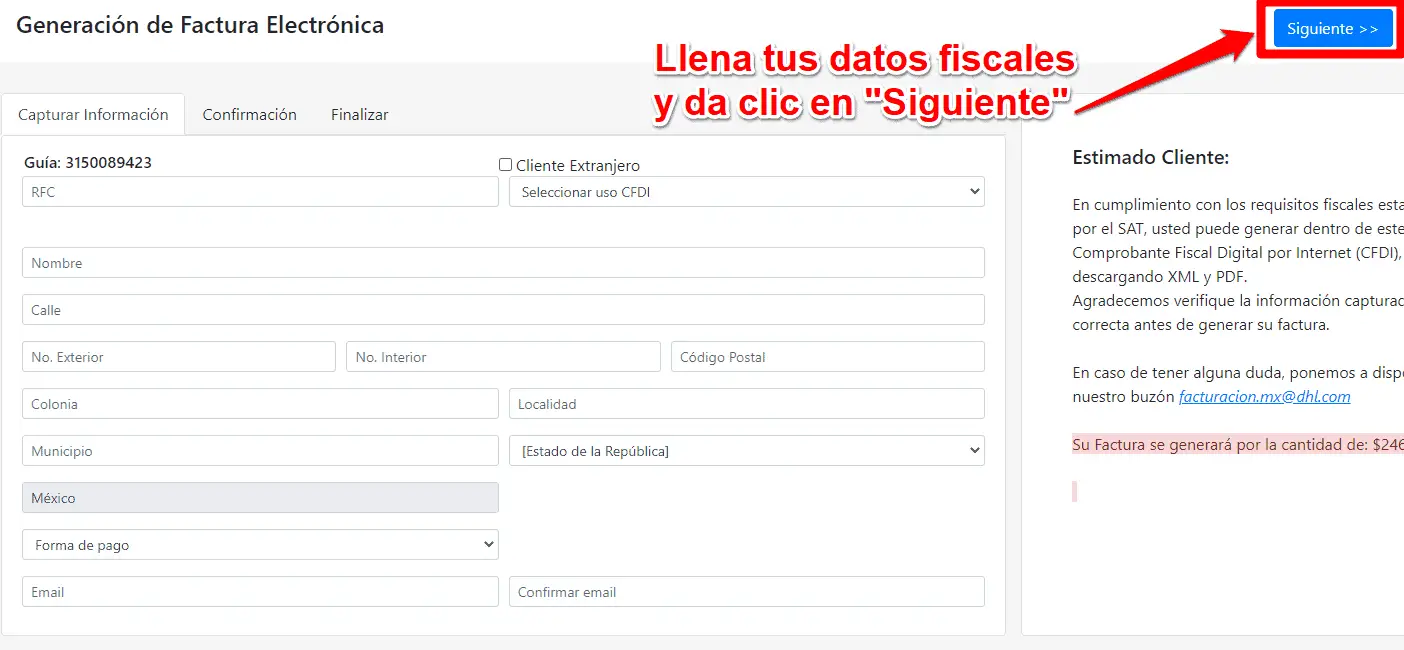Open the facturacion.mx@dhl.com email link

click(1265, 397)
